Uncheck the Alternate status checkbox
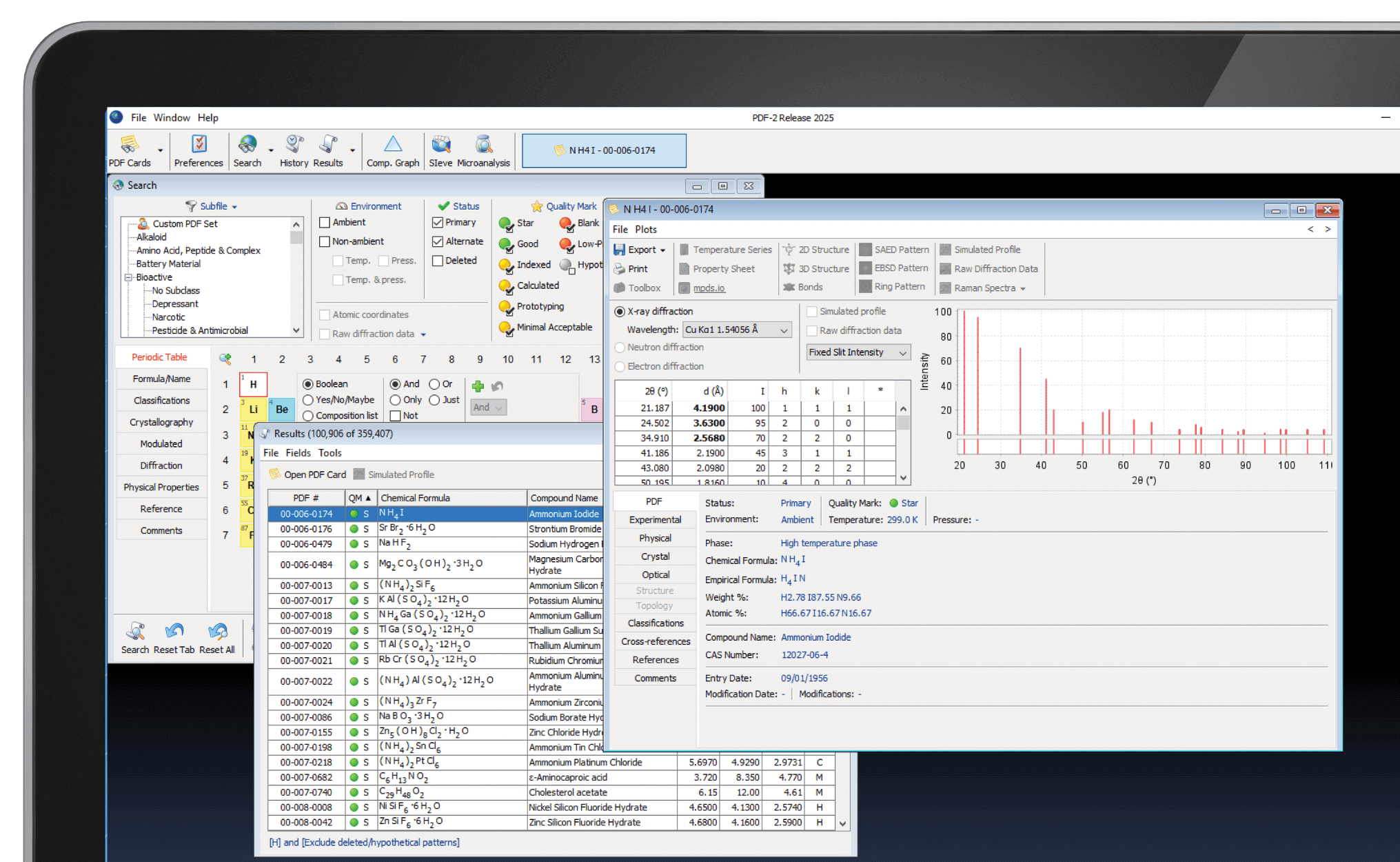 coord(438,242)
